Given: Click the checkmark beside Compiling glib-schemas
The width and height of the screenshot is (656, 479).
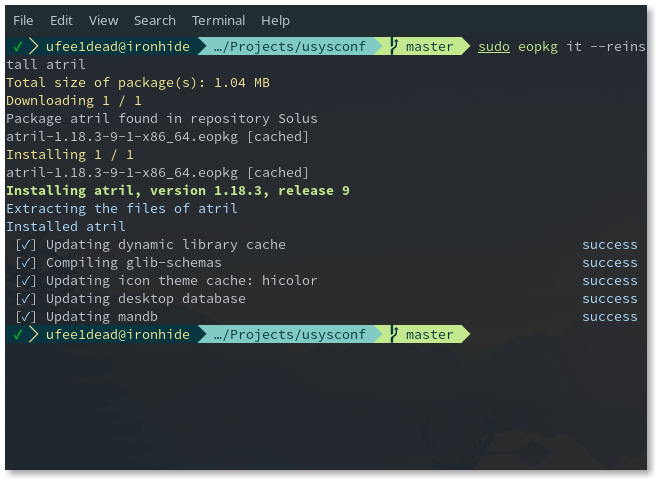Looking at the screenshot, I should tap(26, 263).
